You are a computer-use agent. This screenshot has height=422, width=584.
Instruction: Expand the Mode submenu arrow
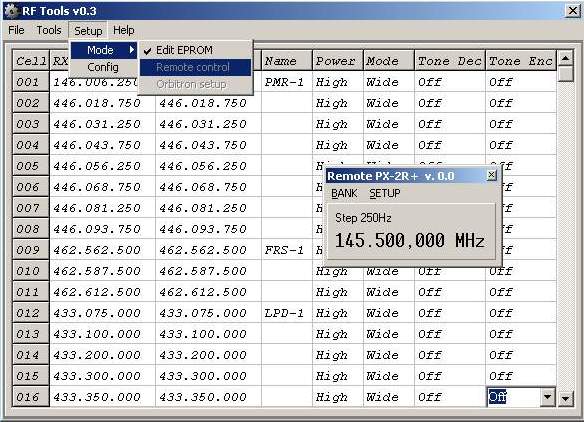coord(131,50)
